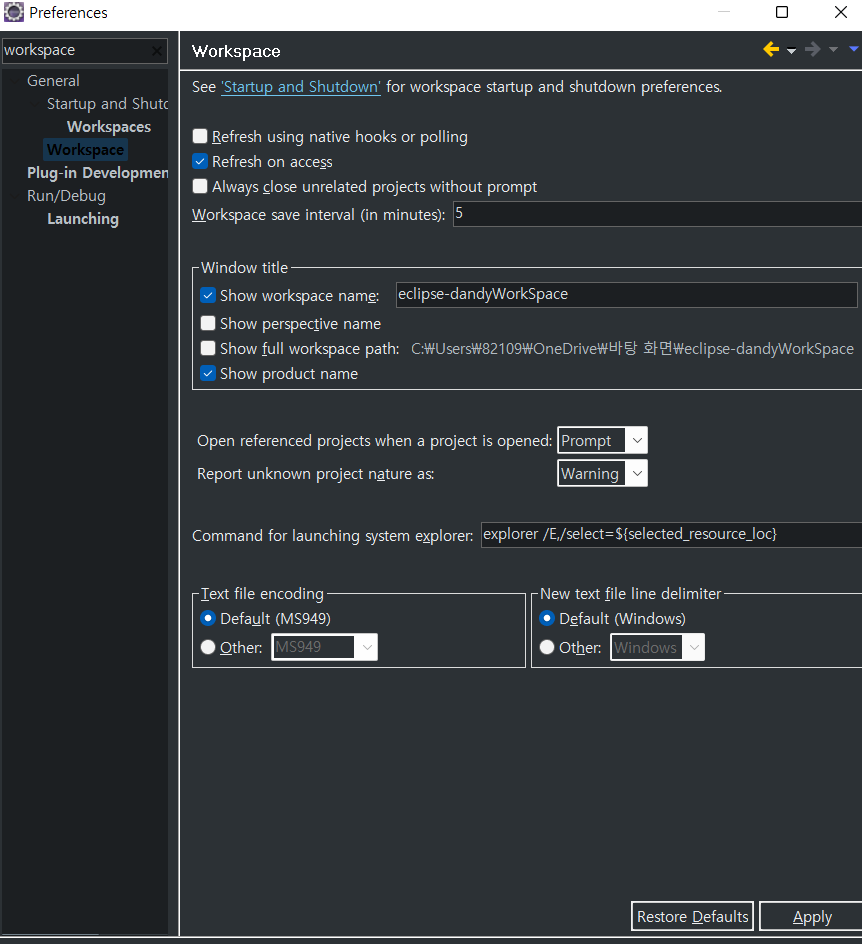Screen dimensions: 862x944
Task: Click the Apply button
Action: coord(811,916)
